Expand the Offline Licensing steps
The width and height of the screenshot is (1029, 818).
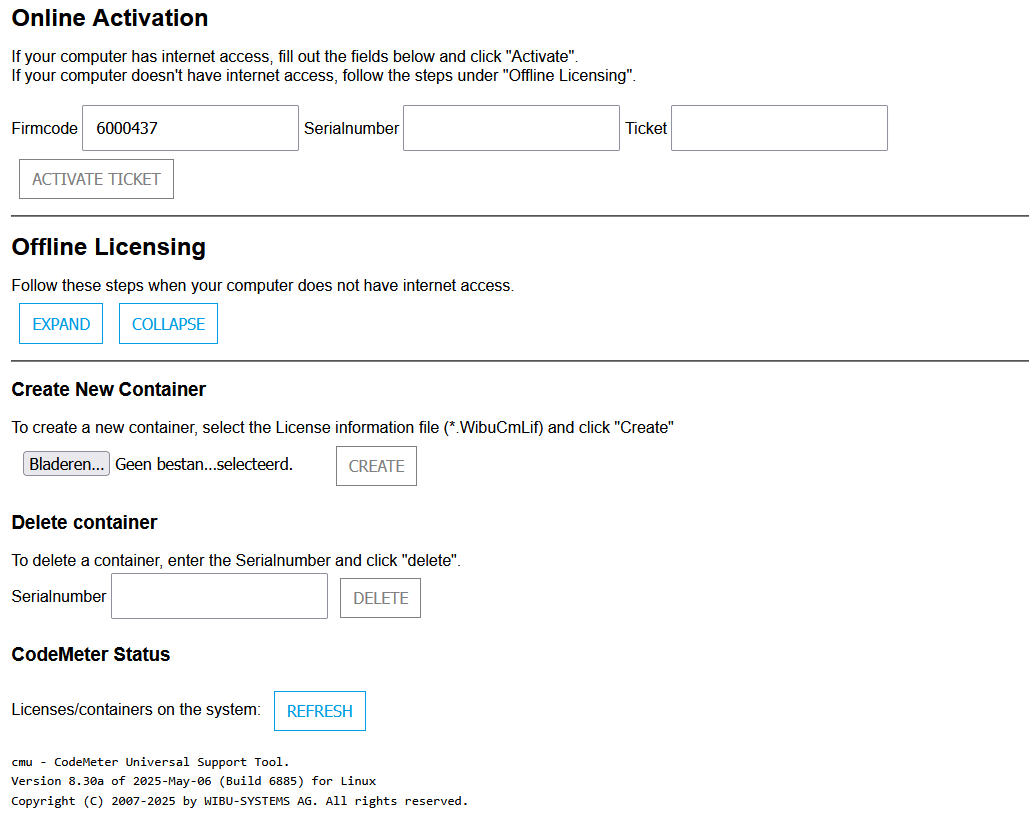click(x=61, y=324)
